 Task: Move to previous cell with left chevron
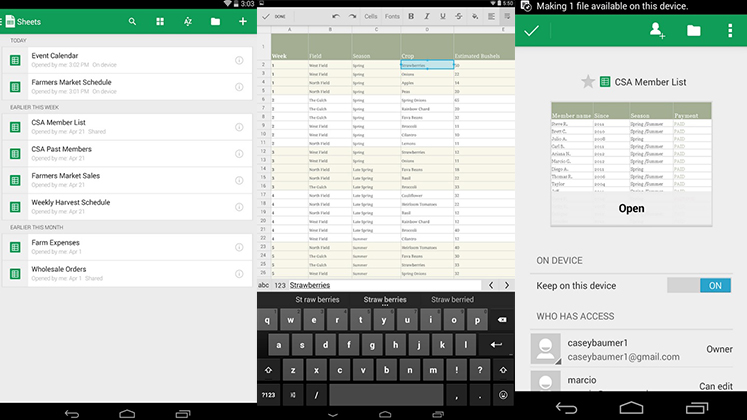[491, 285]
